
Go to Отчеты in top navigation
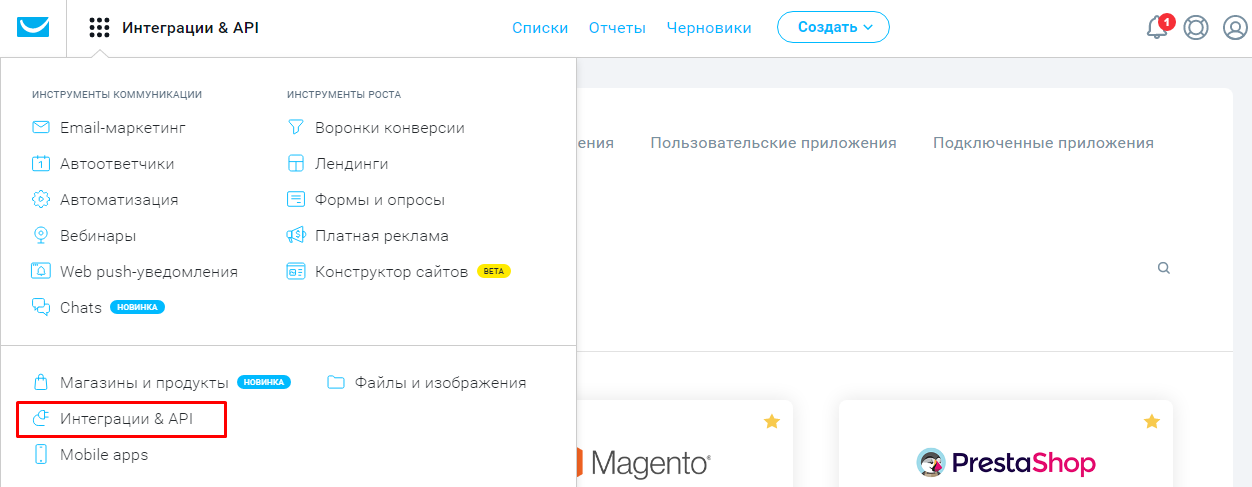[617, 28]
